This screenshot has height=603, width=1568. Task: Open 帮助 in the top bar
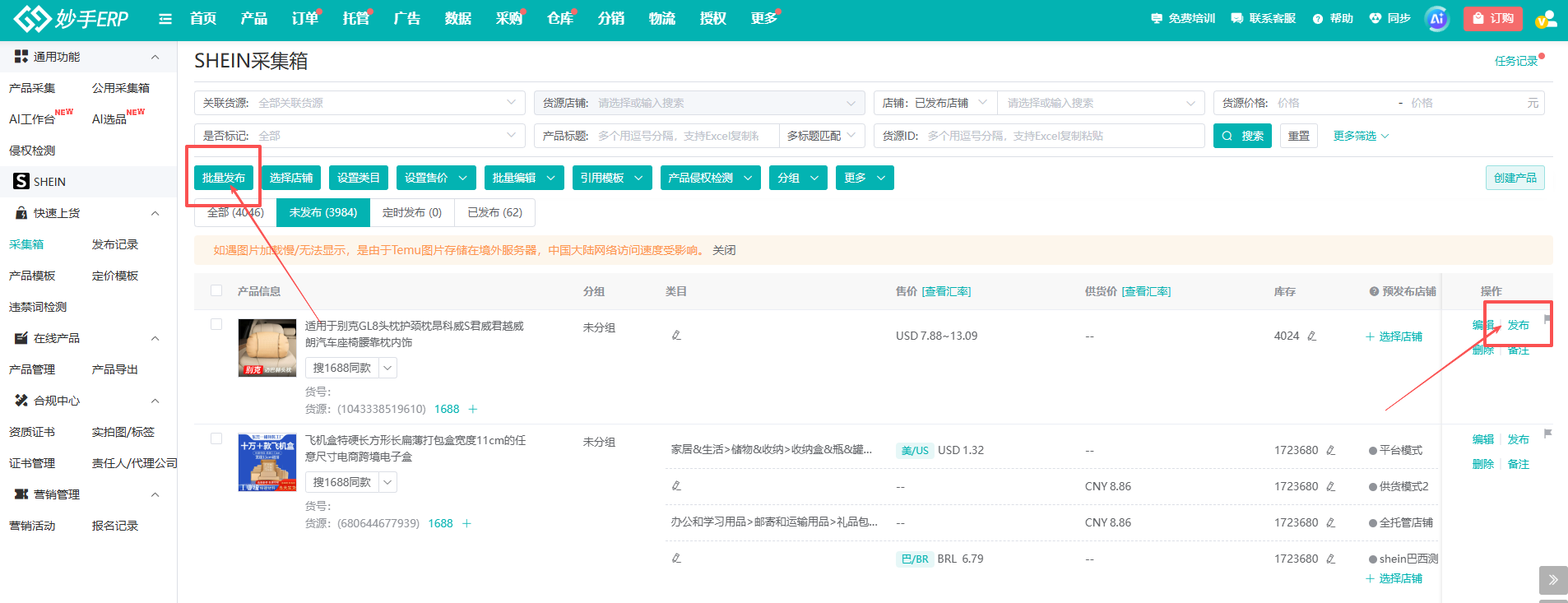[x=1333, y=18]
